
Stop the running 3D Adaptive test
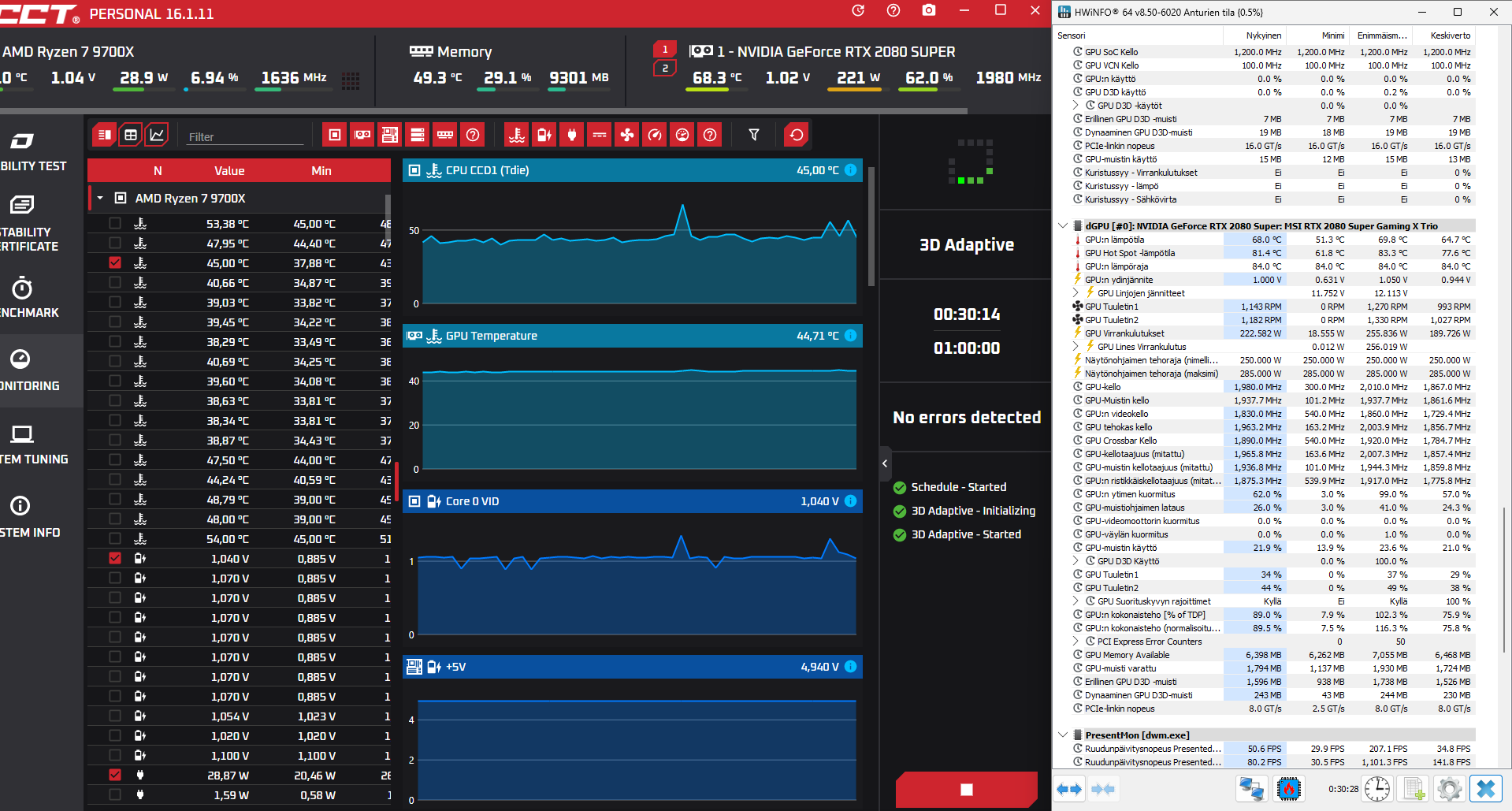(x=967, y=790)
